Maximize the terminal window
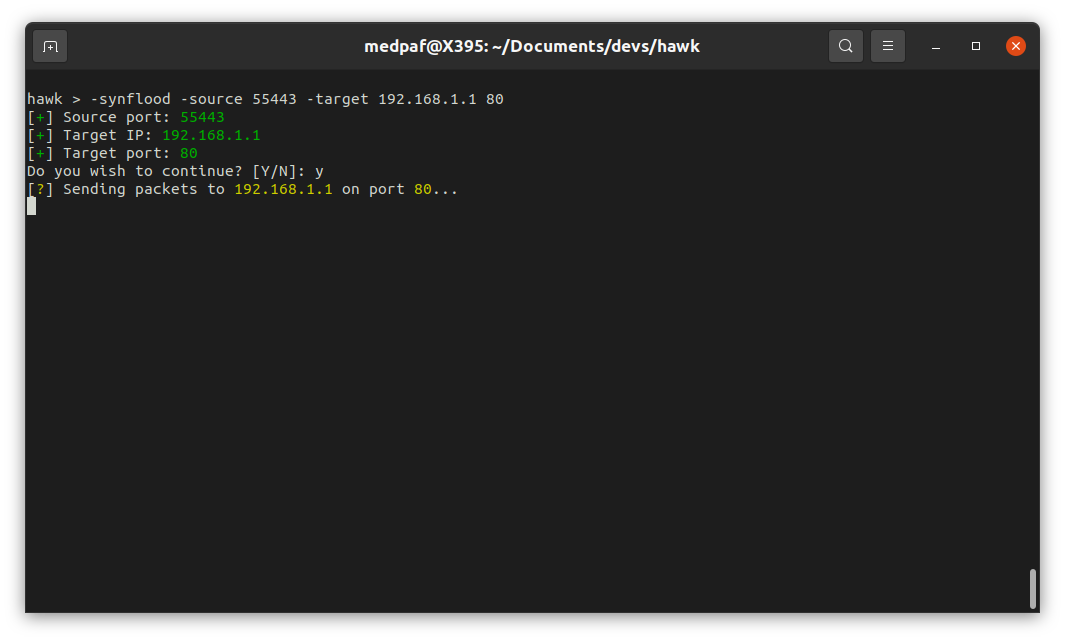 click(x=976, y=46)
